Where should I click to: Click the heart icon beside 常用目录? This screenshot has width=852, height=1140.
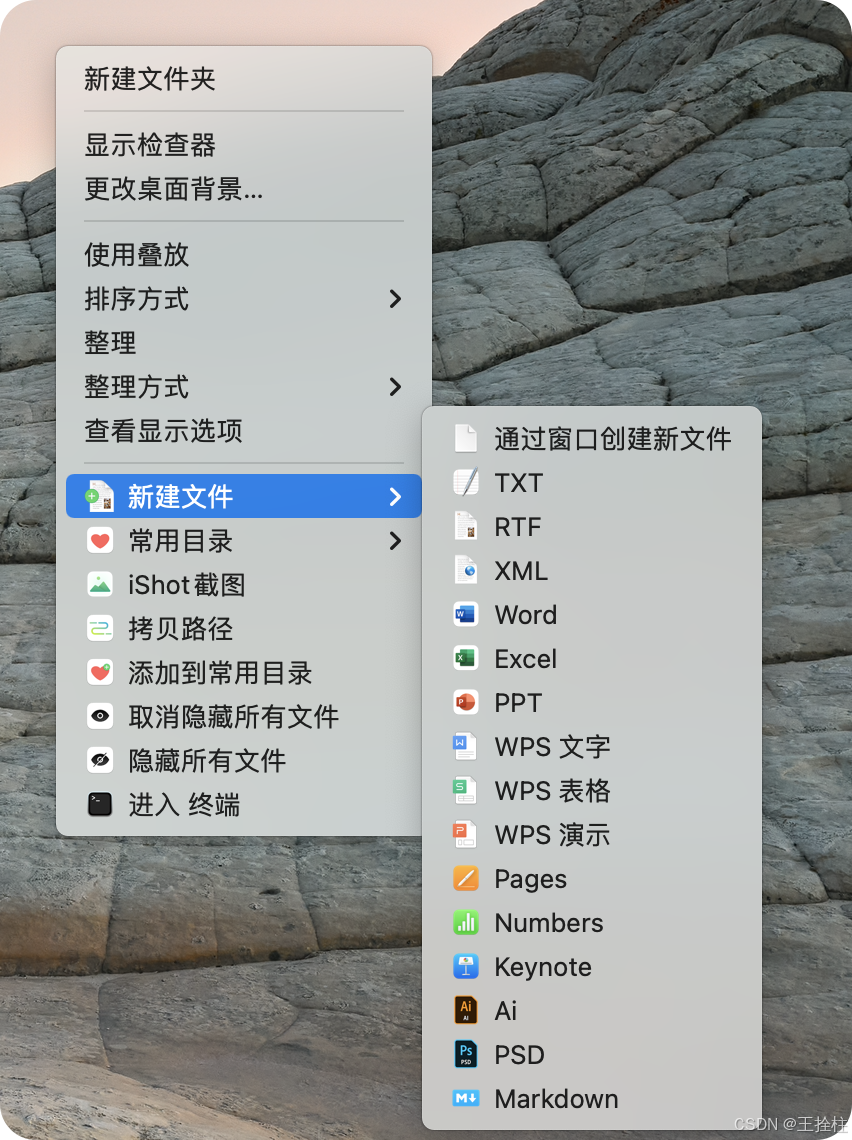tap(100, 540)
